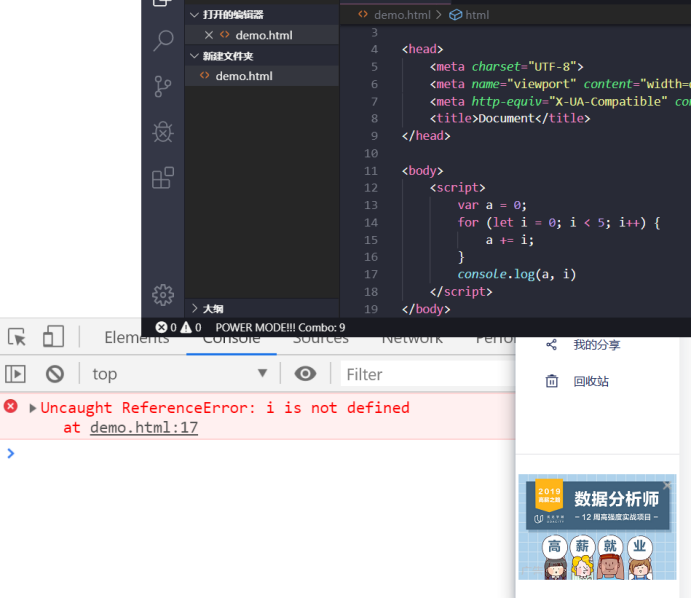Open 回收站 recycle bin entry
692x598 pixels.
coord(591,381)
